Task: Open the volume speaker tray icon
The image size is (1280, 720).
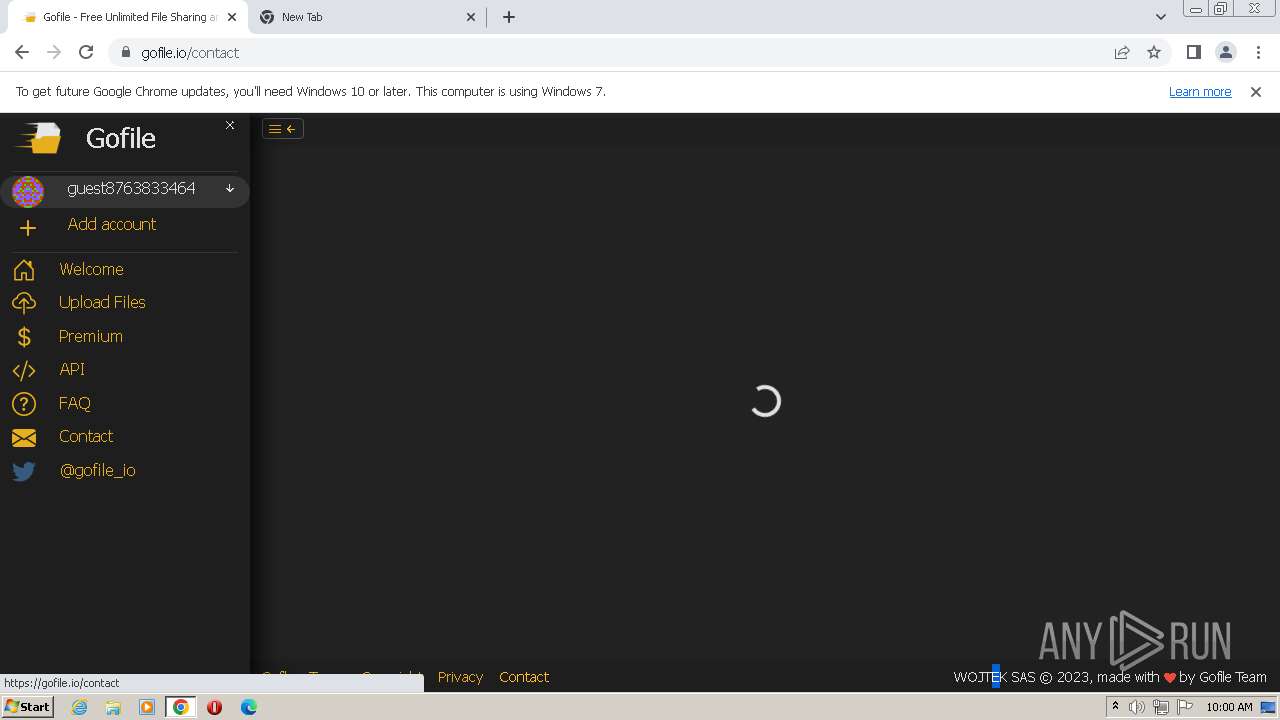Action: 1137,707
